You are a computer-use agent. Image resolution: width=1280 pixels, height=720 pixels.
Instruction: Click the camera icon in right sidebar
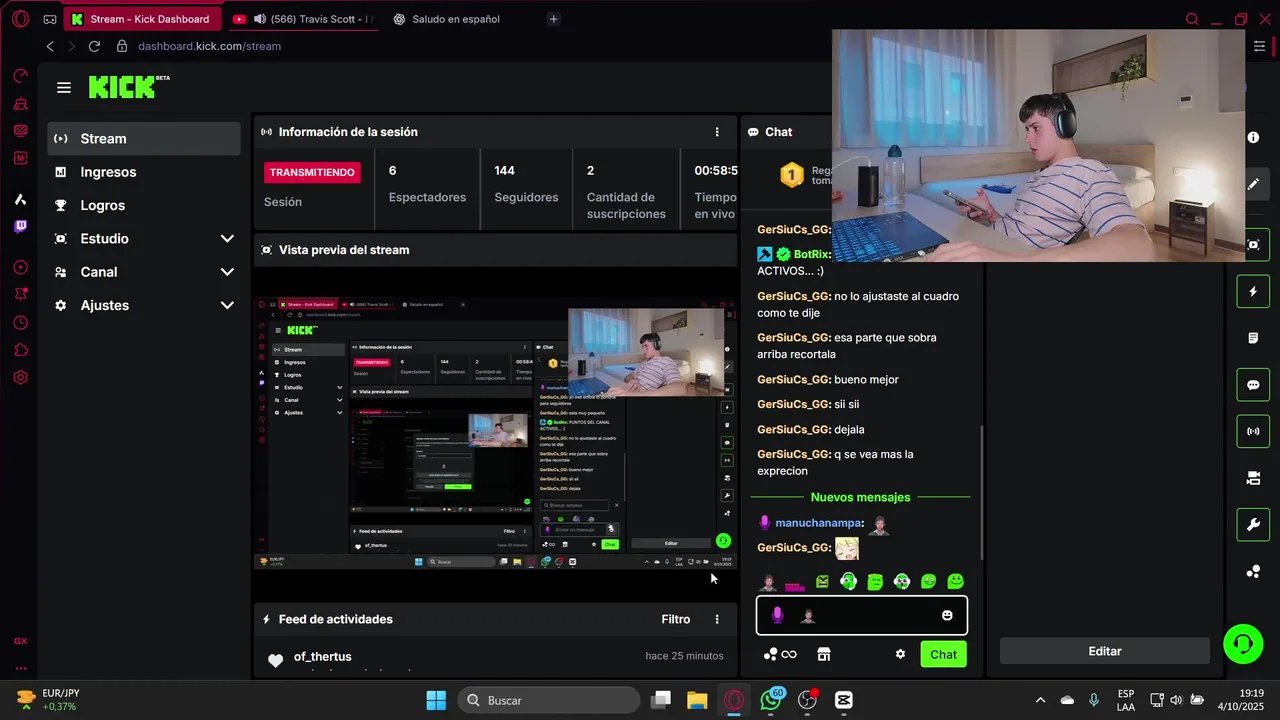[x=1253, y=478]
